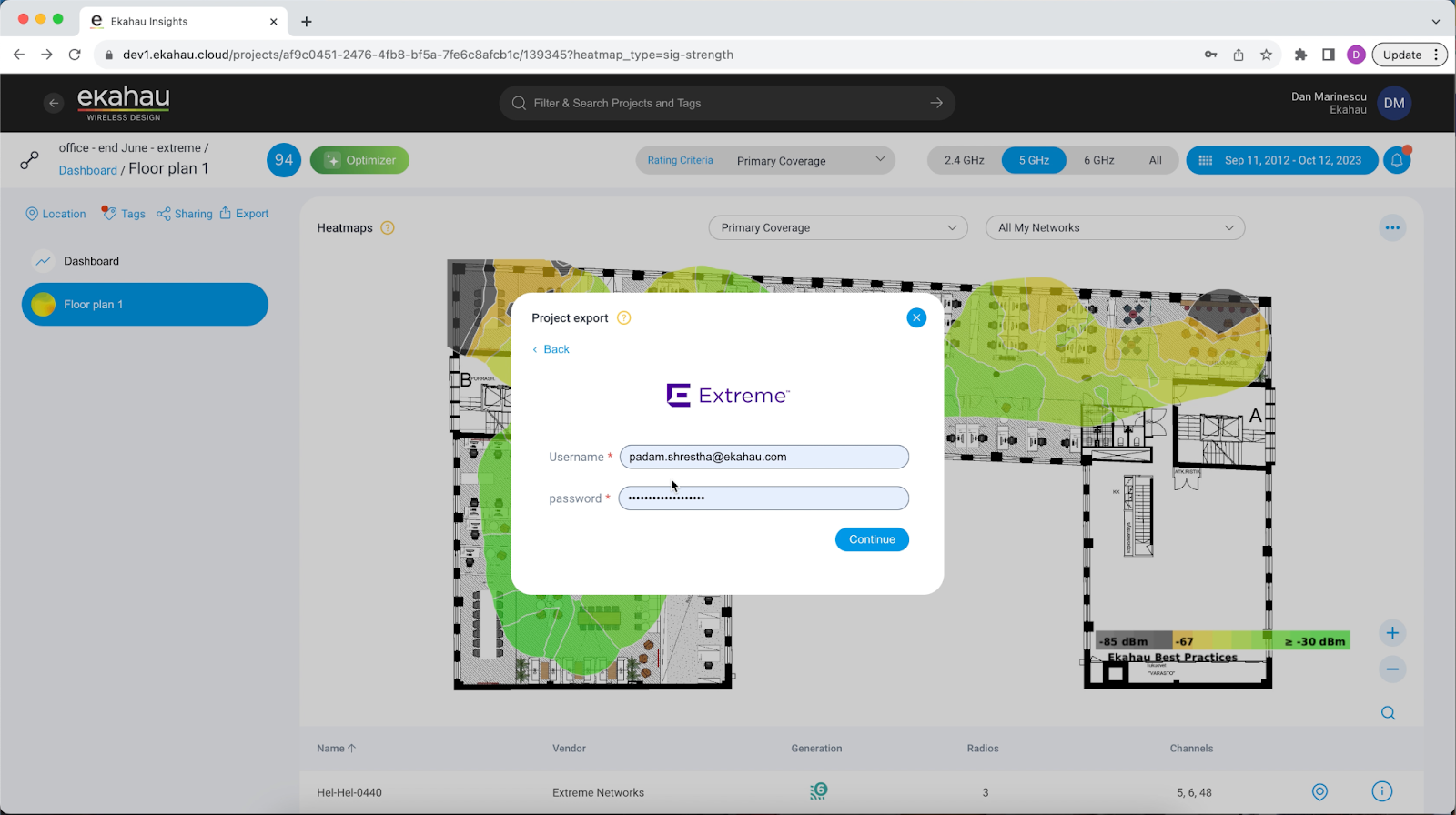Select the 5 GHz band
The image size is (1456, 815).
1034,160
